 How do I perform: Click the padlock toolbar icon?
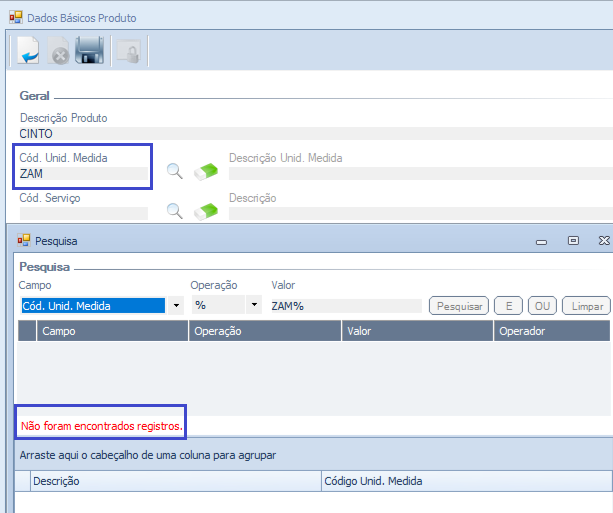point(129,51)
